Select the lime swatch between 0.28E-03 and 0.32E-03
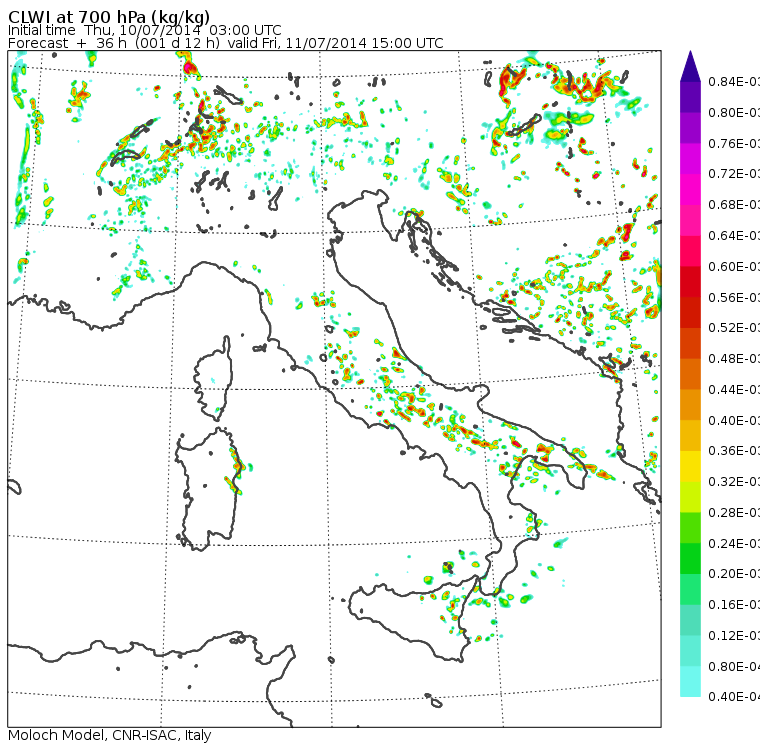Image resolution: width=760 pixels, height=749 pixels. coord(690,497)
